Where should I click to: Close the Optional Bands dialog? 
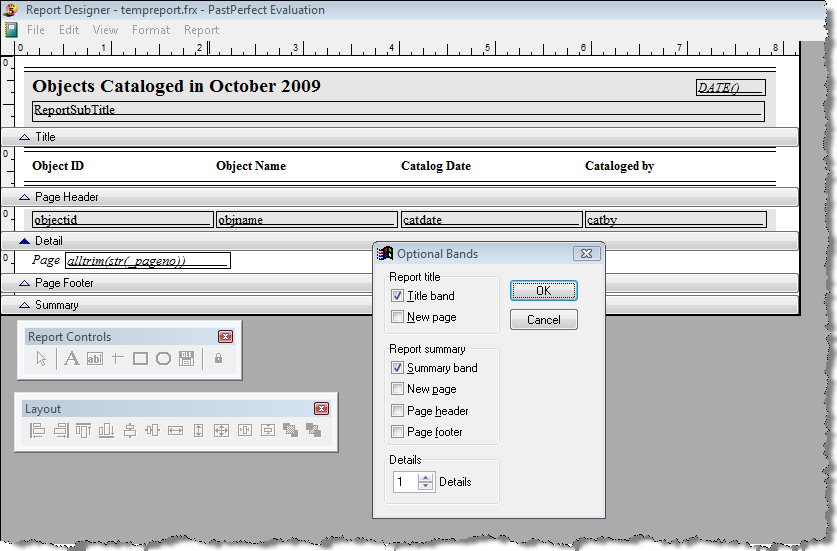pos(586,254)
